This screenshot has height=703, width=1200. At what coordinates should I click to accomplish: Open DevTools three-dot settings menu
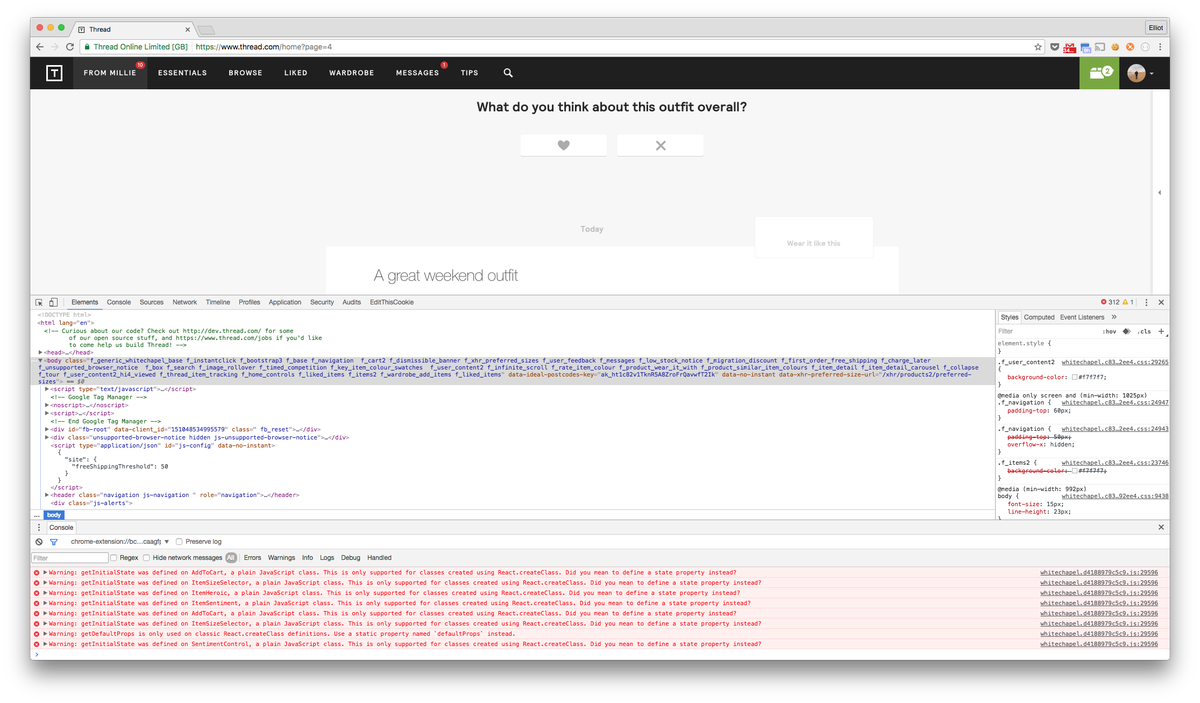tap(1147, 302)
